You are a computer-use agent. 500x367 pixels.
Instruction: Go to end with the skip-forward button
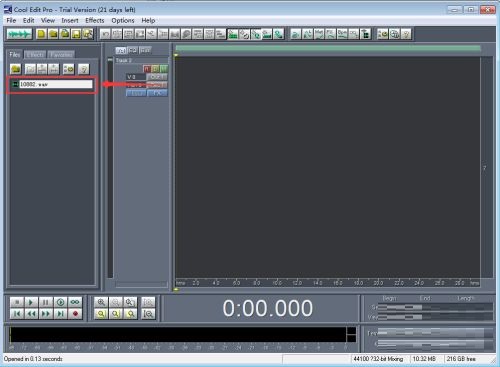(x=60, y=314)
